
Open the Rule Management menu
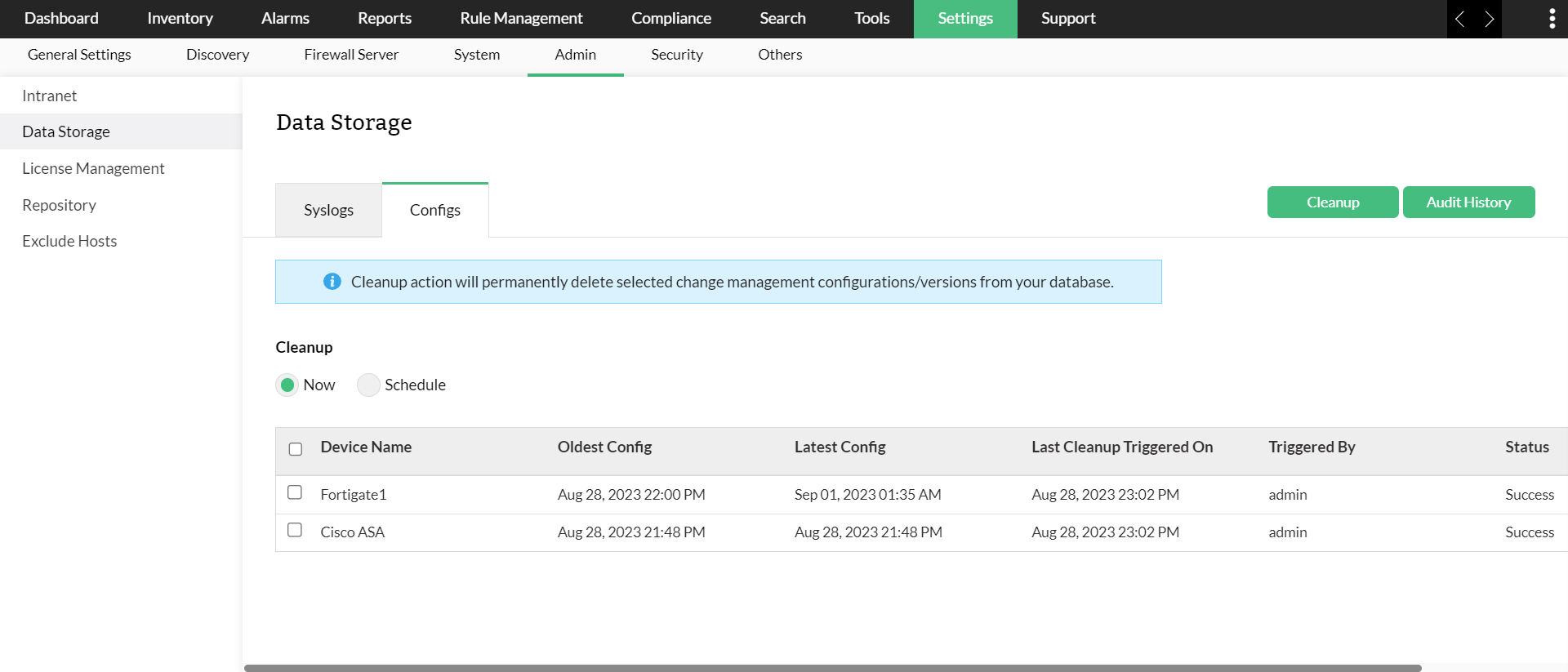521,19
